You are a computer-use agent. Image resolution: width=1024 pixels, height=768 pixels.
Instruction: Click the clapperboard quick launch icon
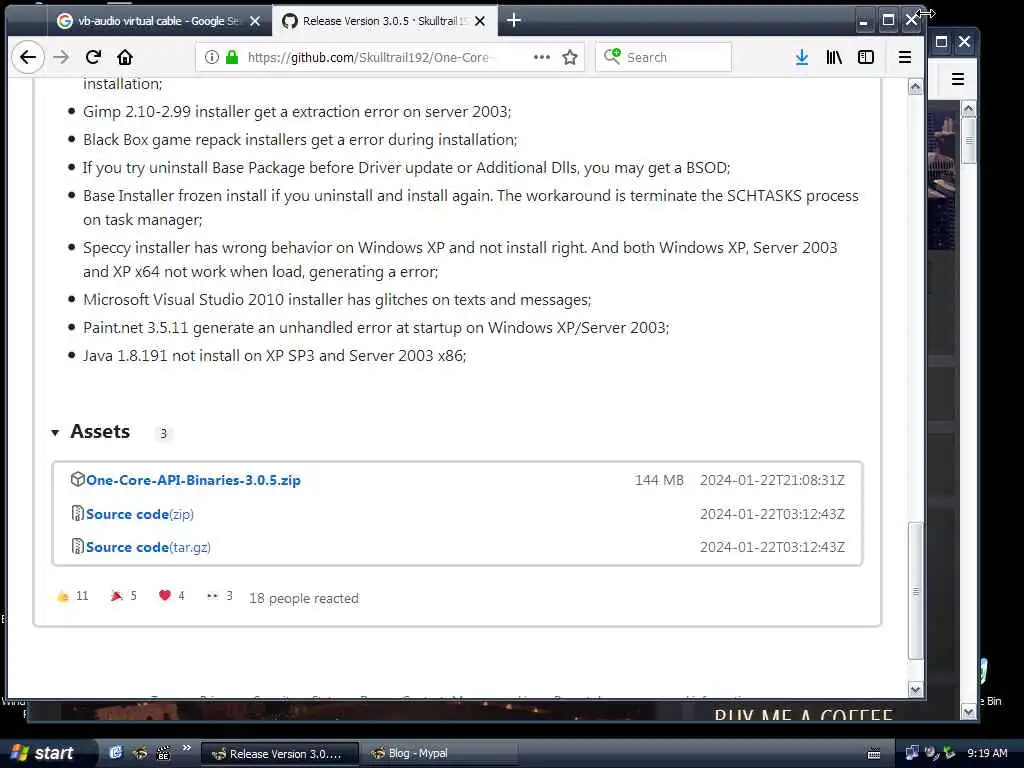pyautogui.click(x=163, y=753)
